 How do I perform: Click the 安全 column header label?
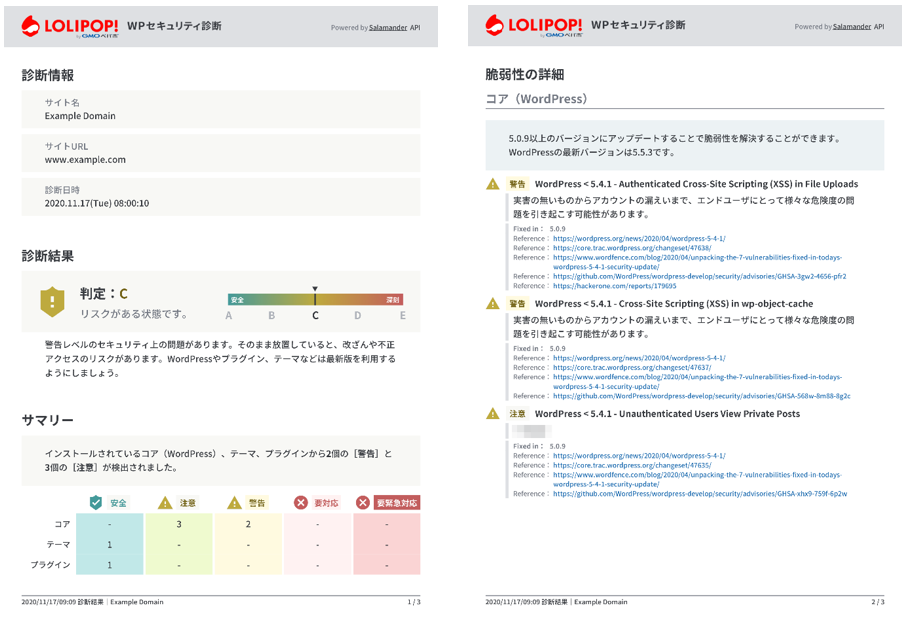[118, 503]
